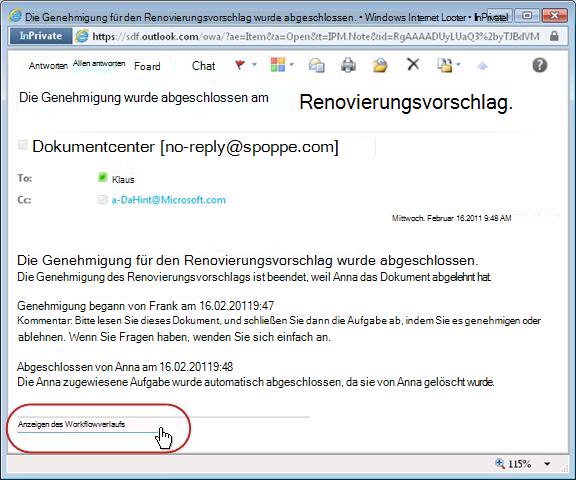Click a-DaHint@Microsoft.com in the Cc field
This screenshot has width=576, height=480.
click(x=169, y=200)
